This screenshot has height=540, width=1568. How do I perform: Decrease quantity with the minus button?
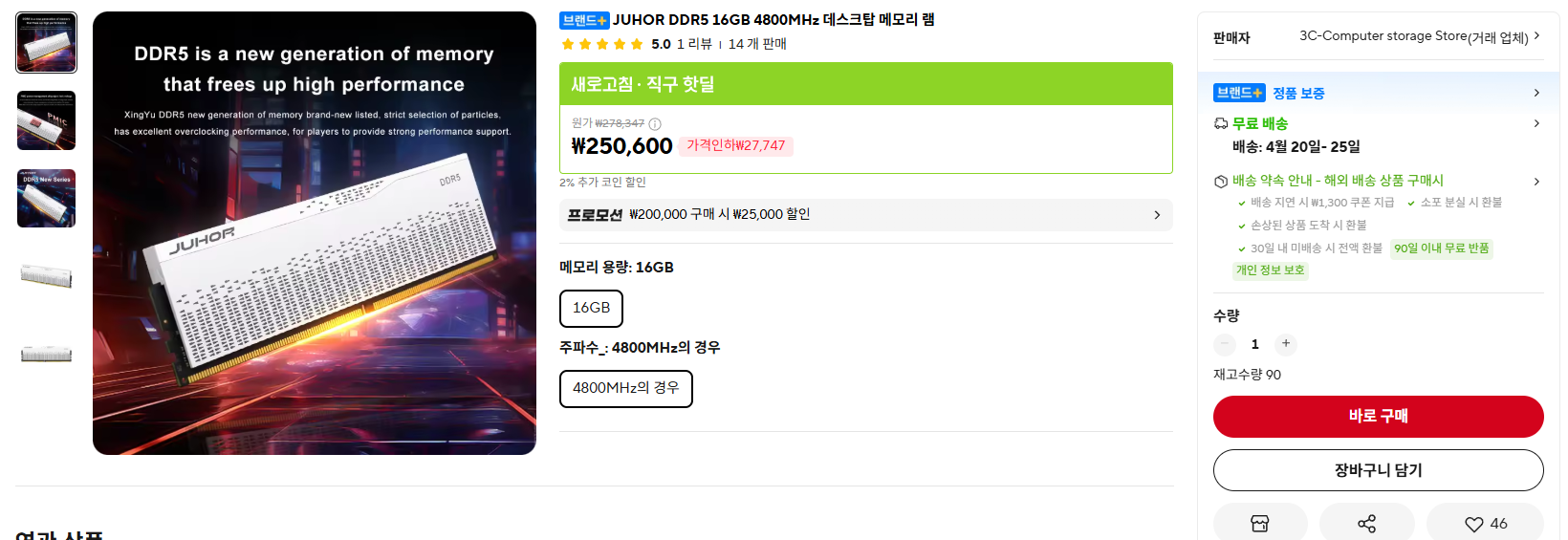[1225, 344]
